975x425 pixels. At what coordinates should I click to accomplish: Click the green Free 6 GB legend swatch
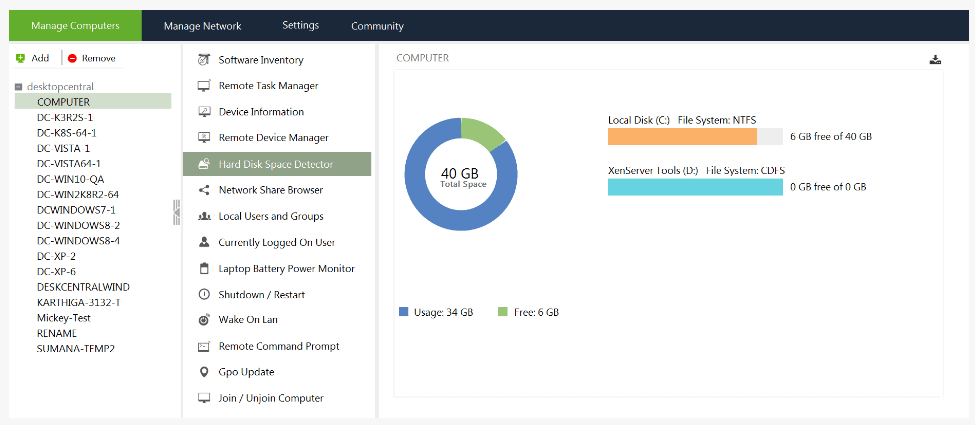503,312
